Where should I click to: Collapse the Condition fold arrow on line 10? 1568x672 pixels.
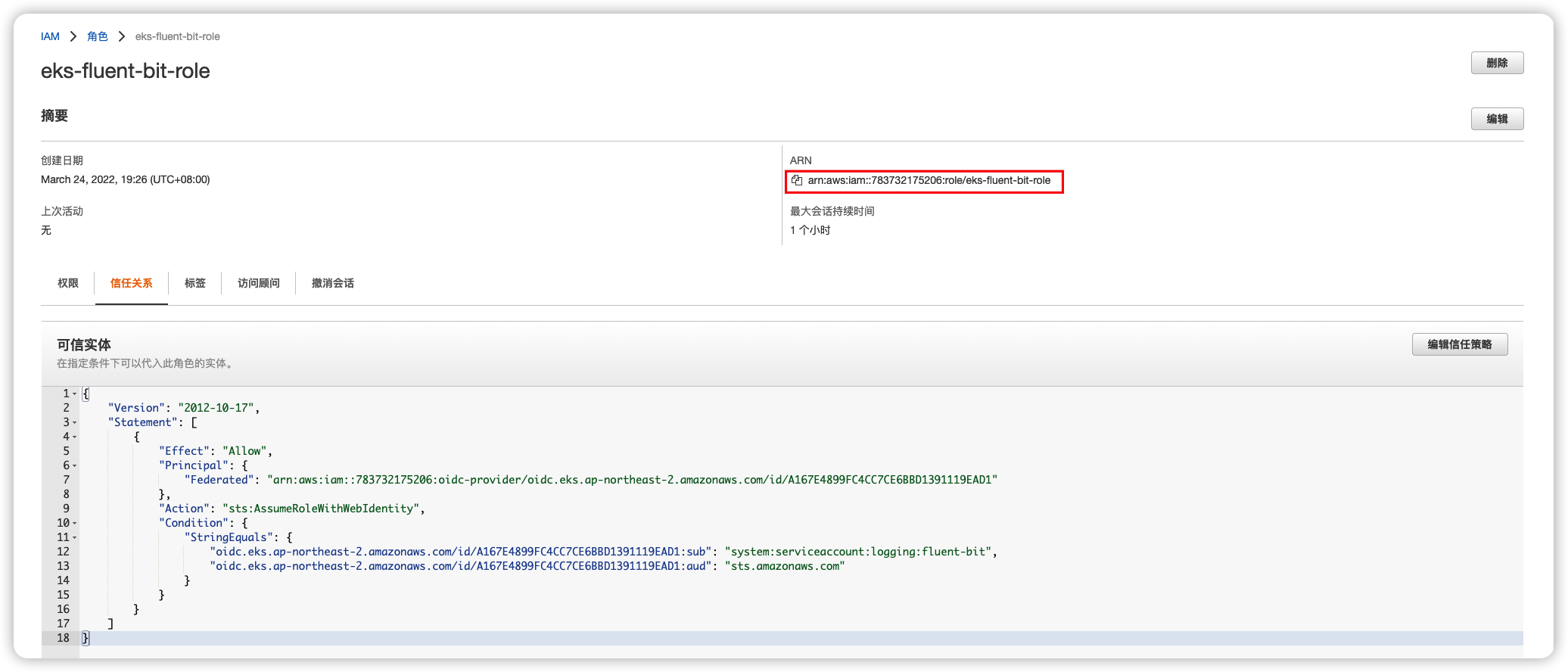[x=75, y=524]
